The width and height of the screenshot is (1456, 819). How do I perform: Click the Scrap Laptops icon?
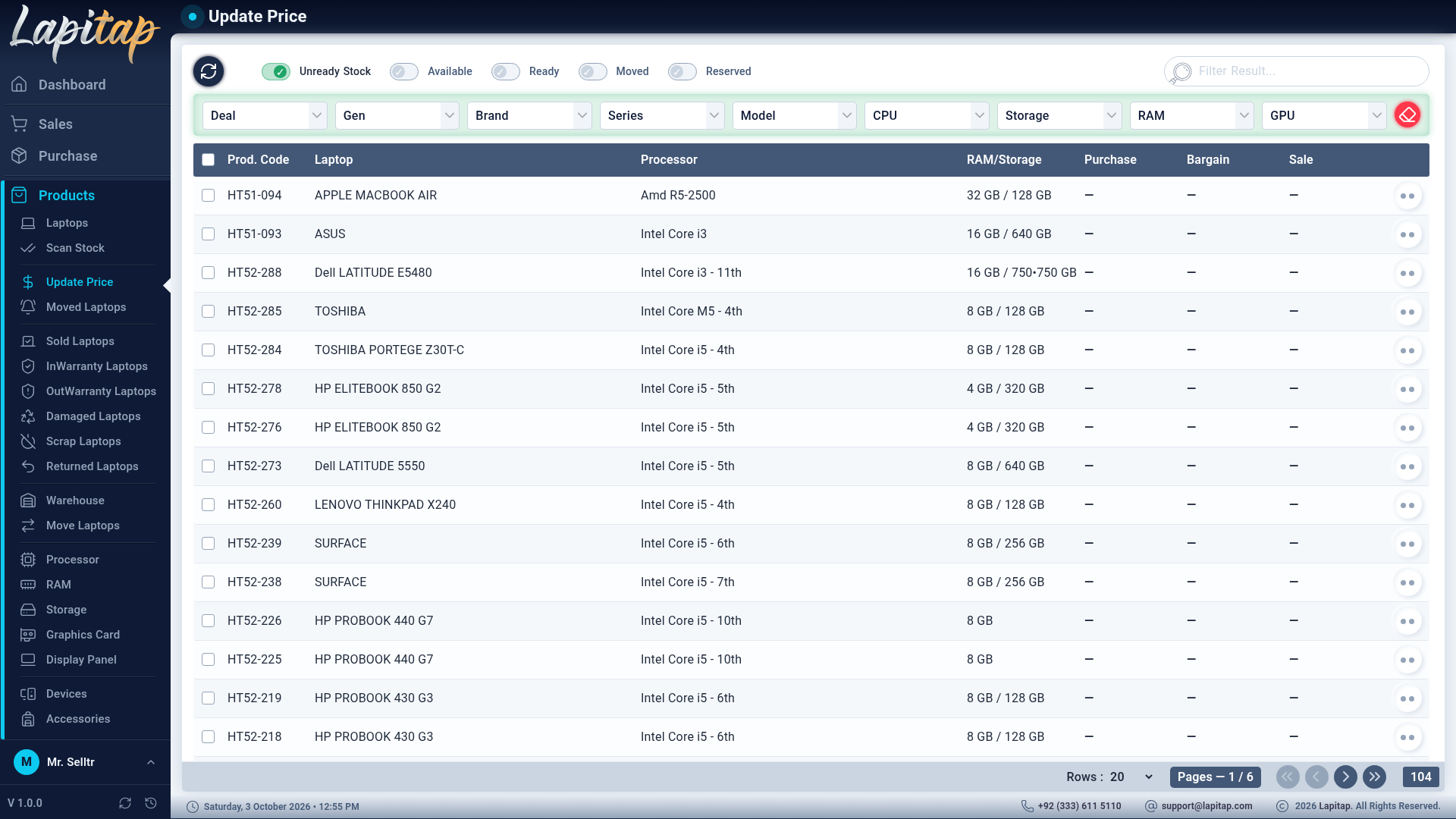pyautogui.click(x=28, y=441)
